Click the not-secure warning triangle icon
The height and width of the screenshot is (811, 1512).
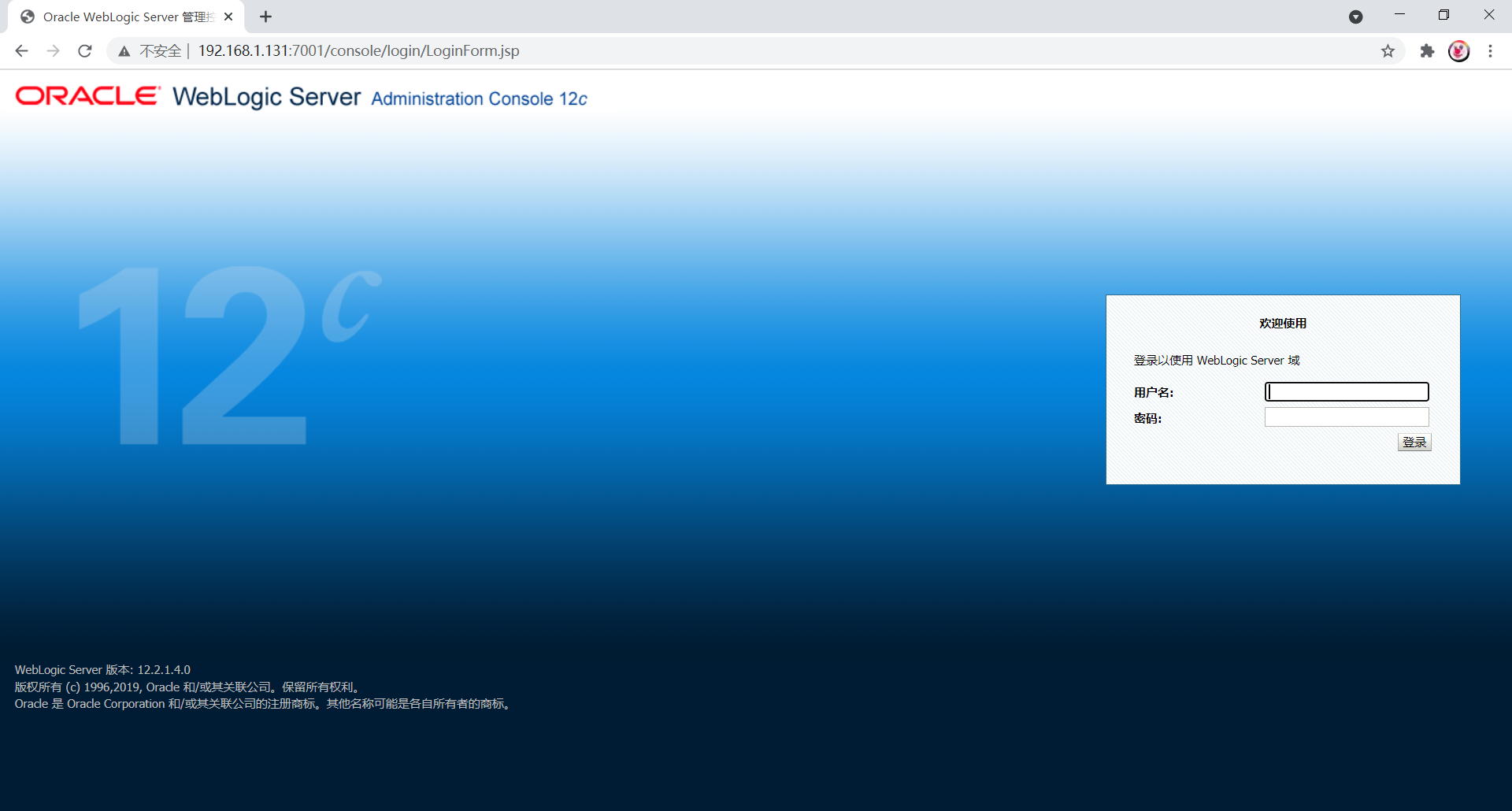click(x=124, y=51)
